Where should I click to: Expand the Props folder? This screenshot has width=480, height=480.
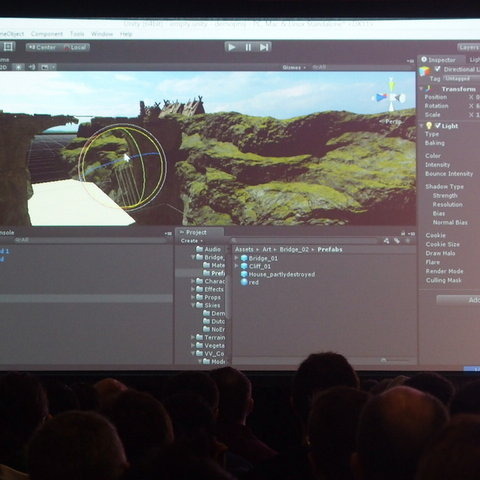193,297
